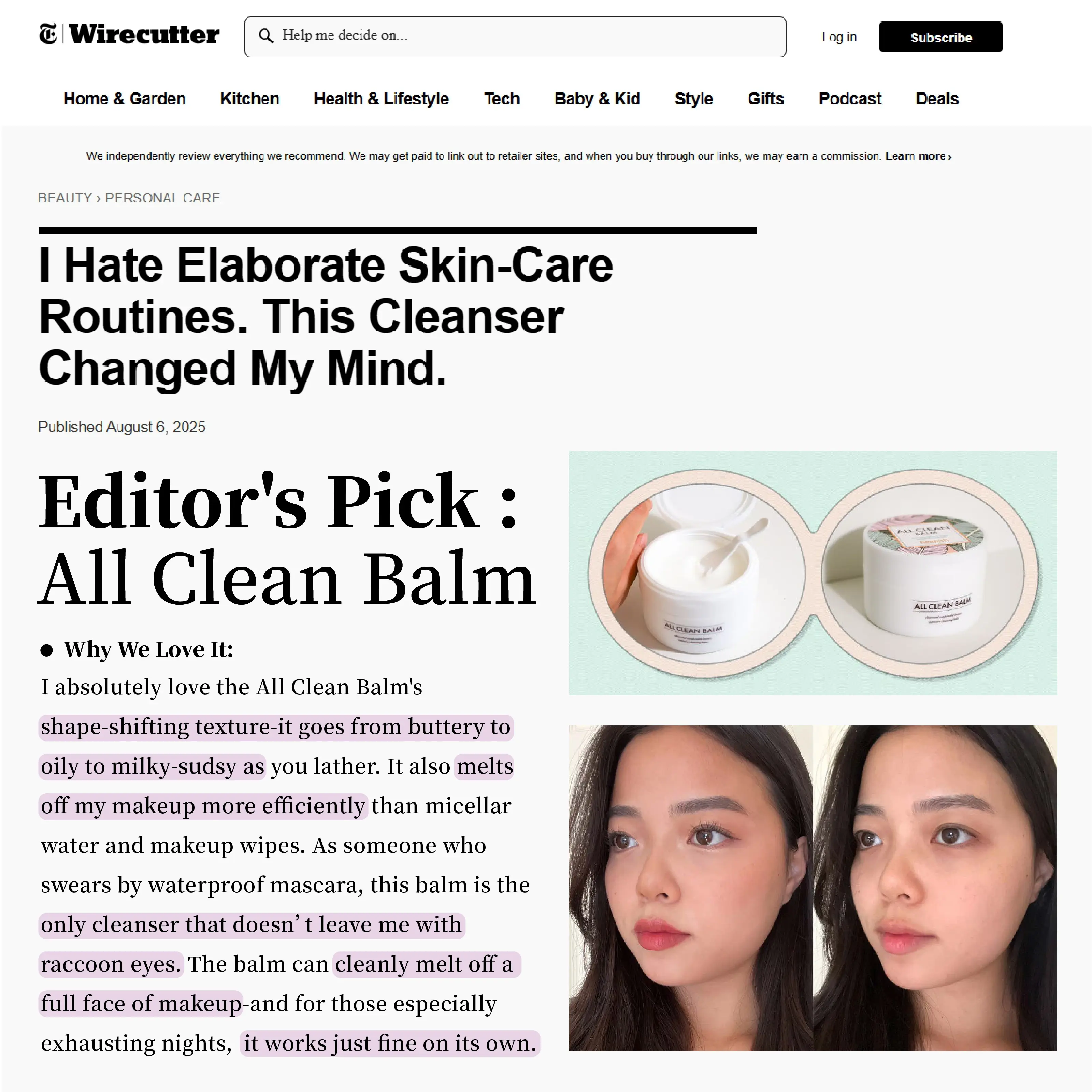Open the Home & Garden menu

click(x=124, y=98)
